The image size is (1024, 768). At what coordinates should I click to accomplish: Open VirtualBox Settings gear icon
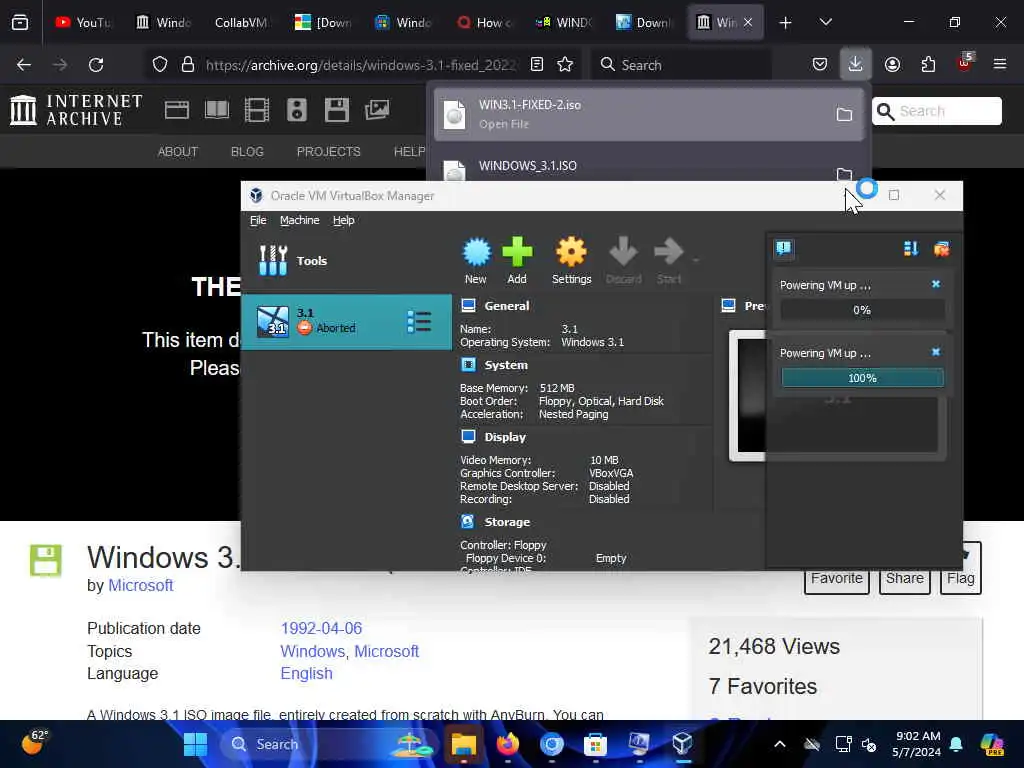point(571,261)
